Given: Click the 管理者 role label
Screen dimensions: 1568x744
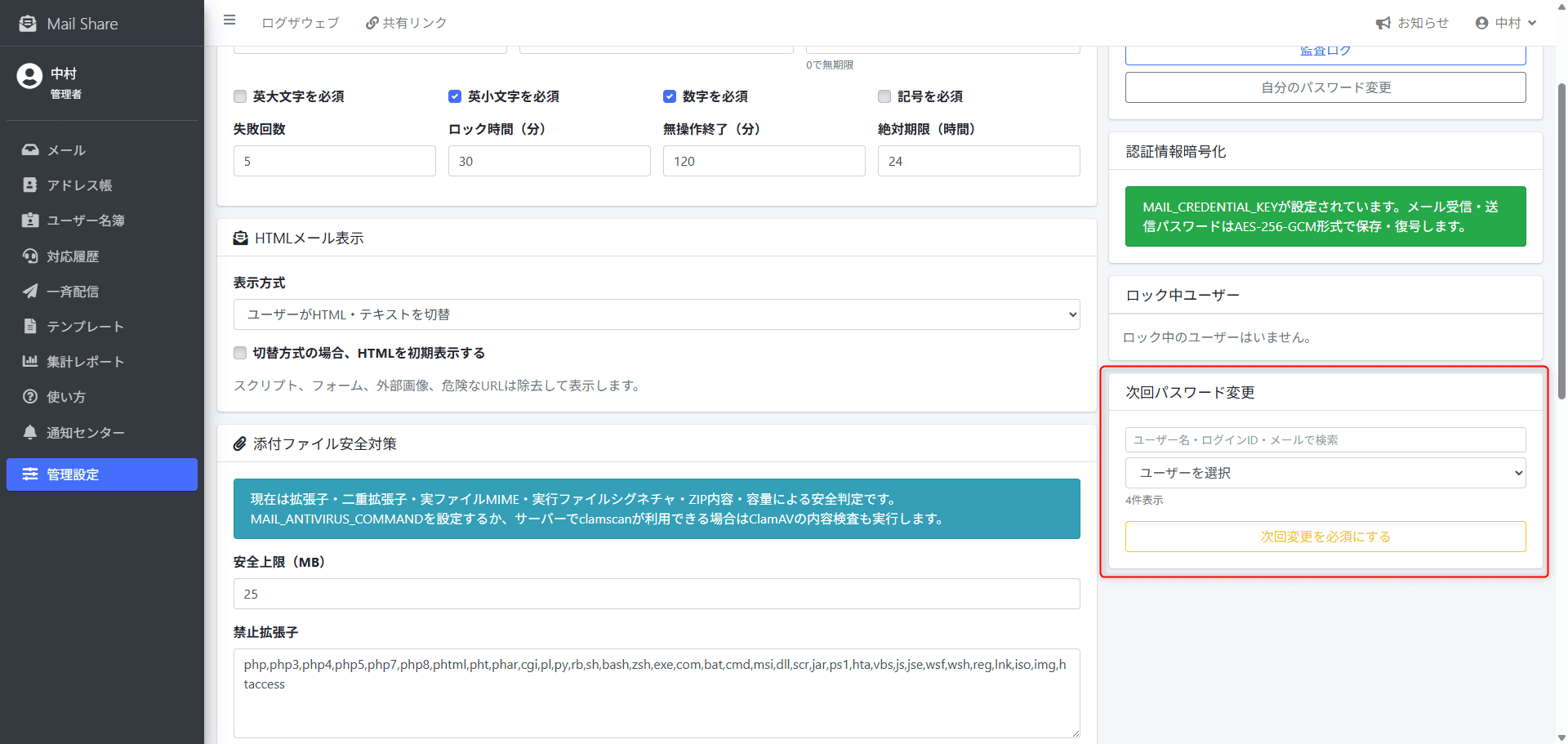Looking at the screenshot, I should (x=66, y=94).
